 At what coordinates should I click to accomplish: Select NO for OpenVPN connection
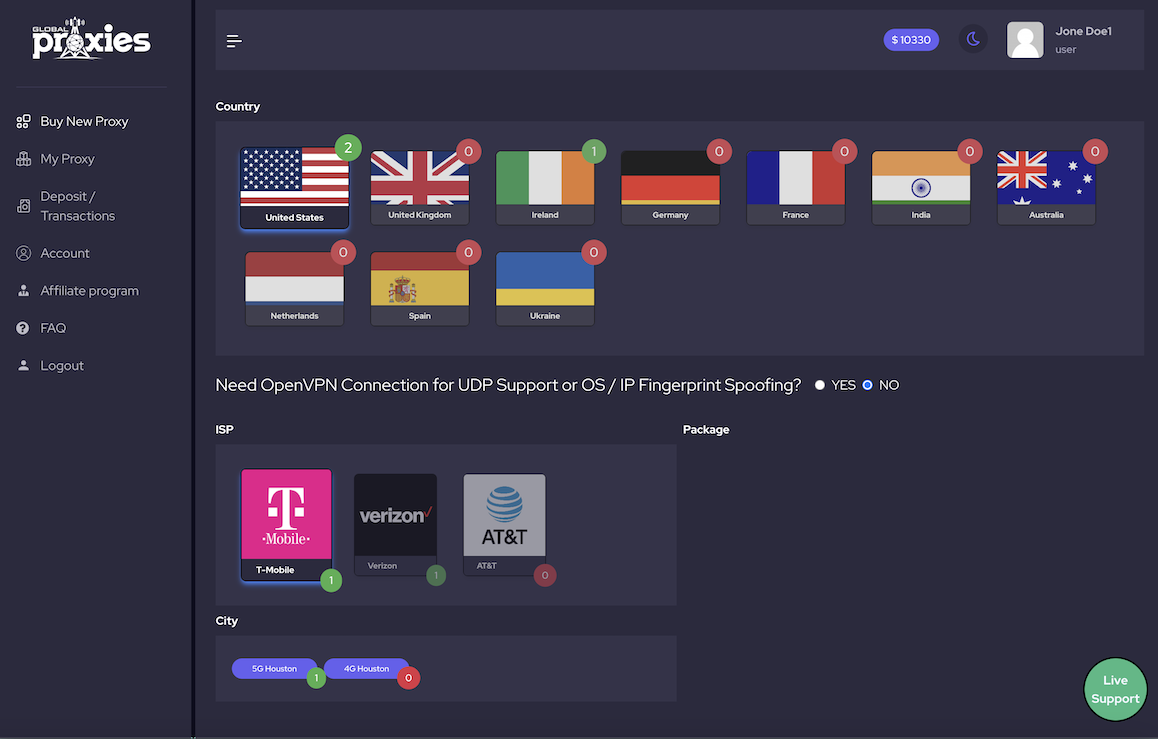[868, 385]
